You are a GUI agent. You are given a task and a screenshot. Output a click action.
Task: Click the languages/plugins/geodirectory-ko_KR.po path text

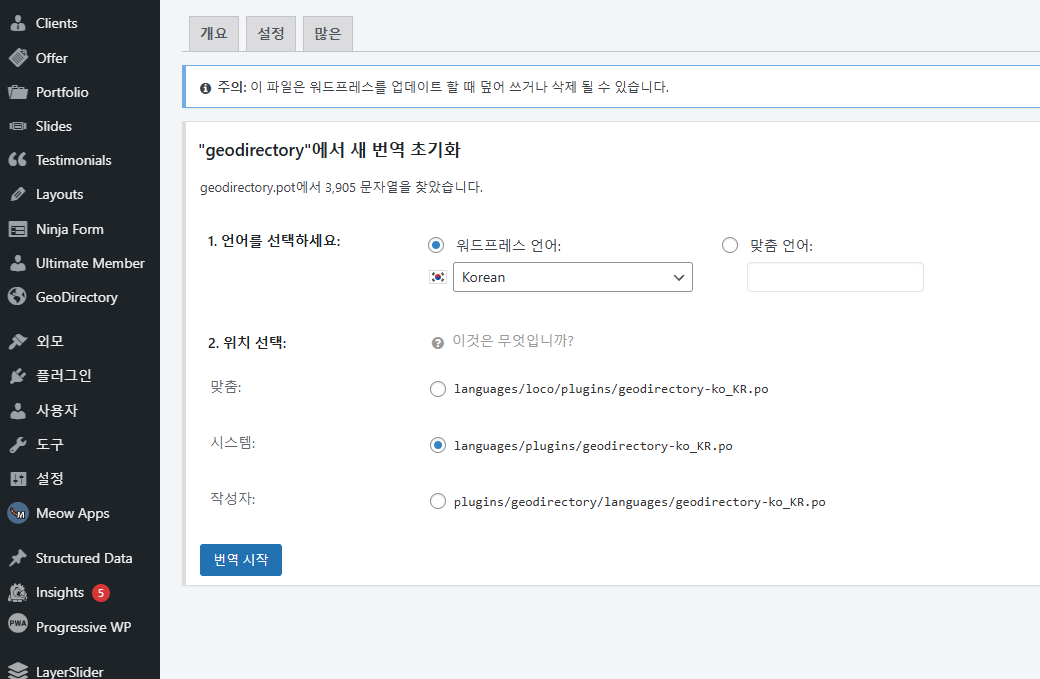pyautogui.click(x=593, y=446)
